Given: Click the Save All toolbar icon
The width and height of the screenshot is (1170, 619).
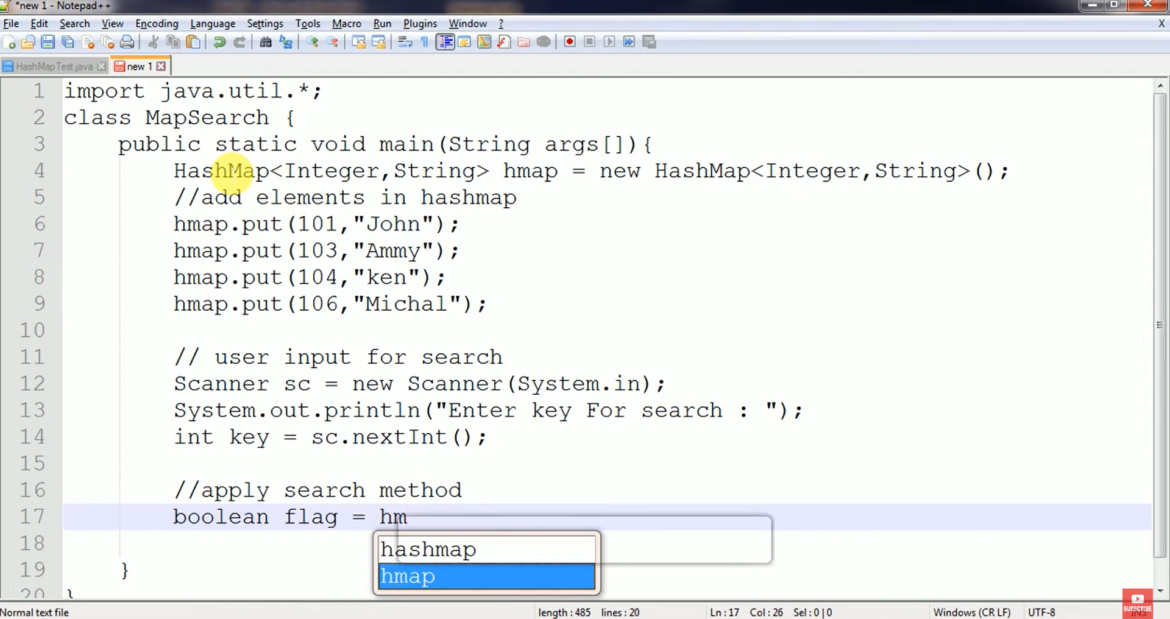Looking at the screenshot, I should (68, 42).
